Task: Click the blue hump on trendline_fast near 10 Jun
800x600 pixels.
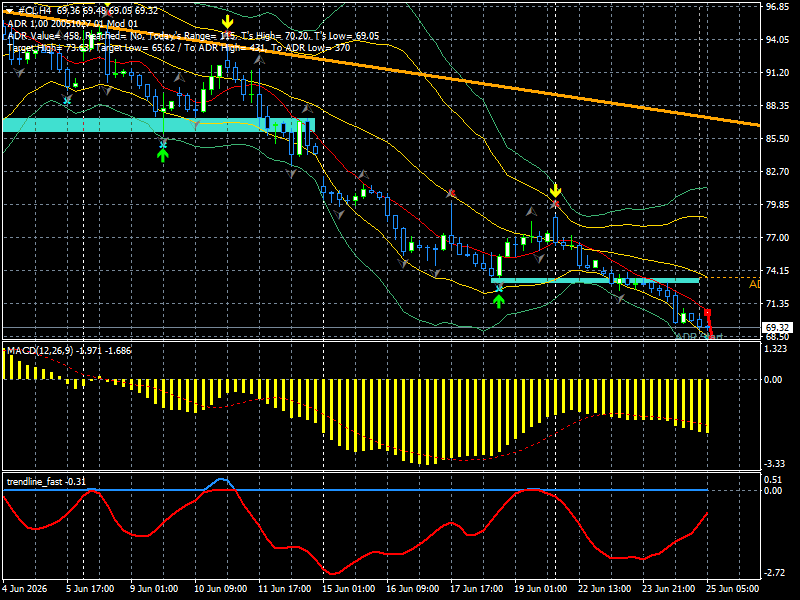Action: click(220, 484)
